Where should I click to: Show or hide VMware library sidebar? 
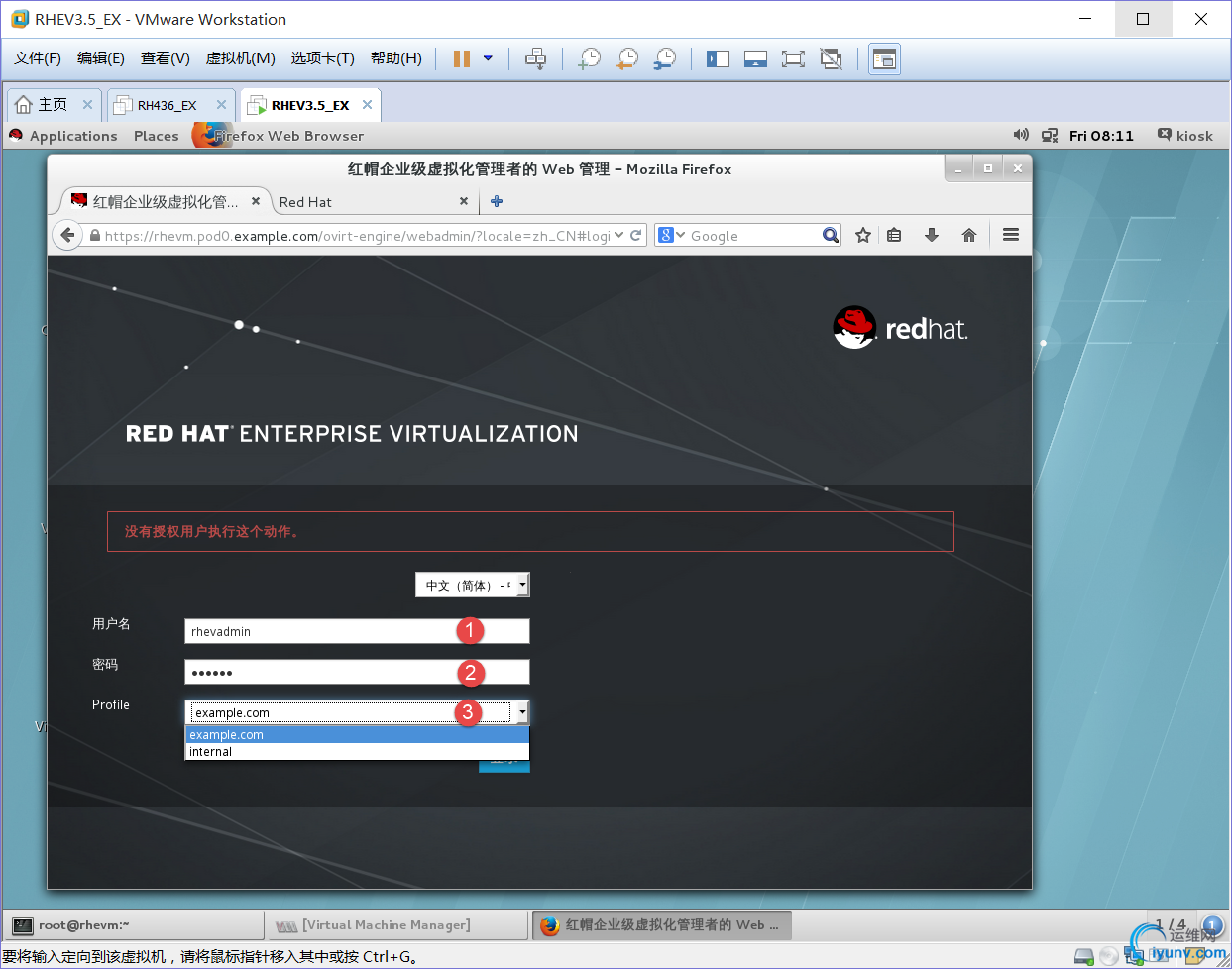tap(718, 59)
